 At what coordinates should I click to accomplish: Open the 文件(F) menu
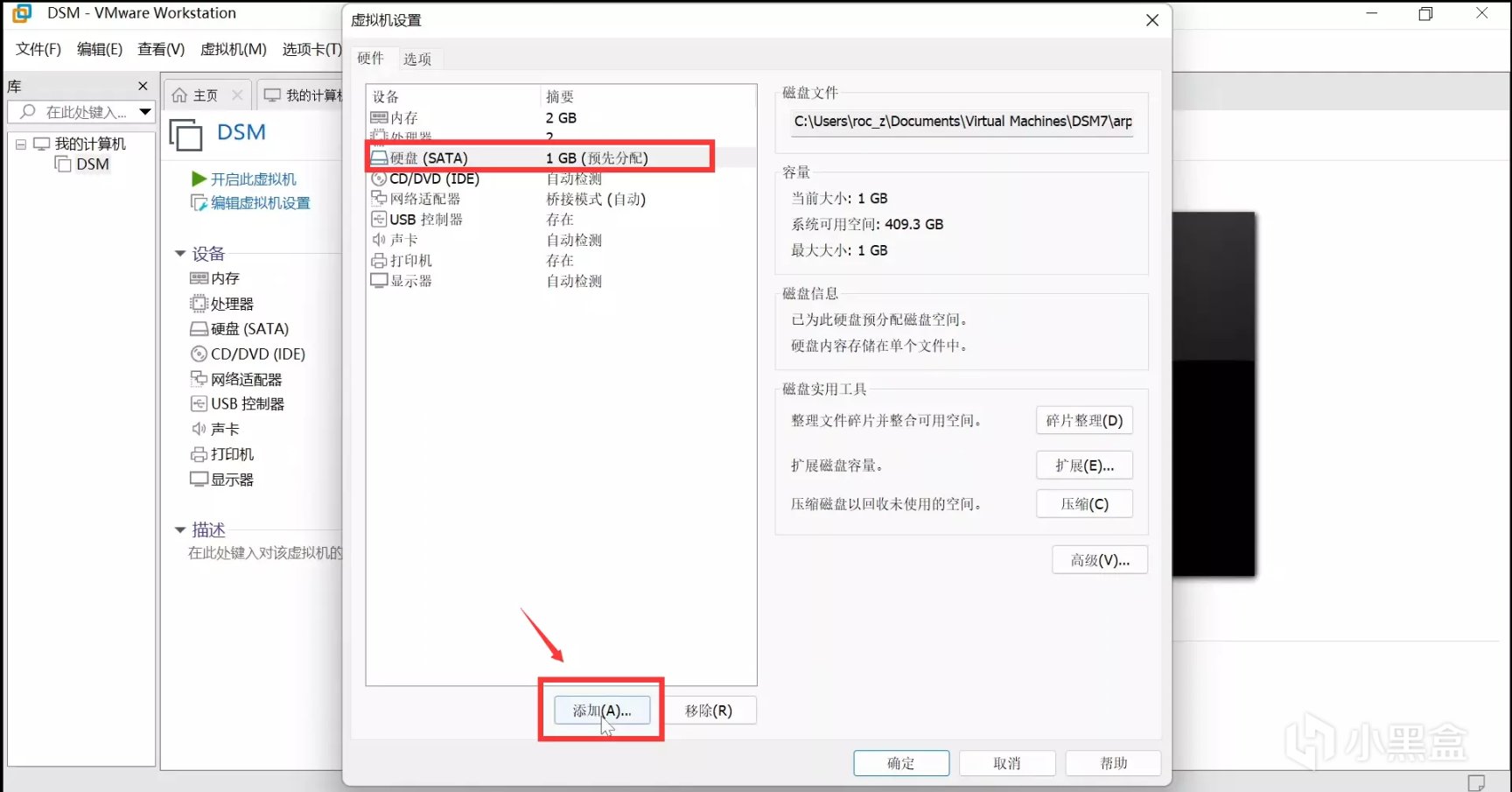point(38,49)
